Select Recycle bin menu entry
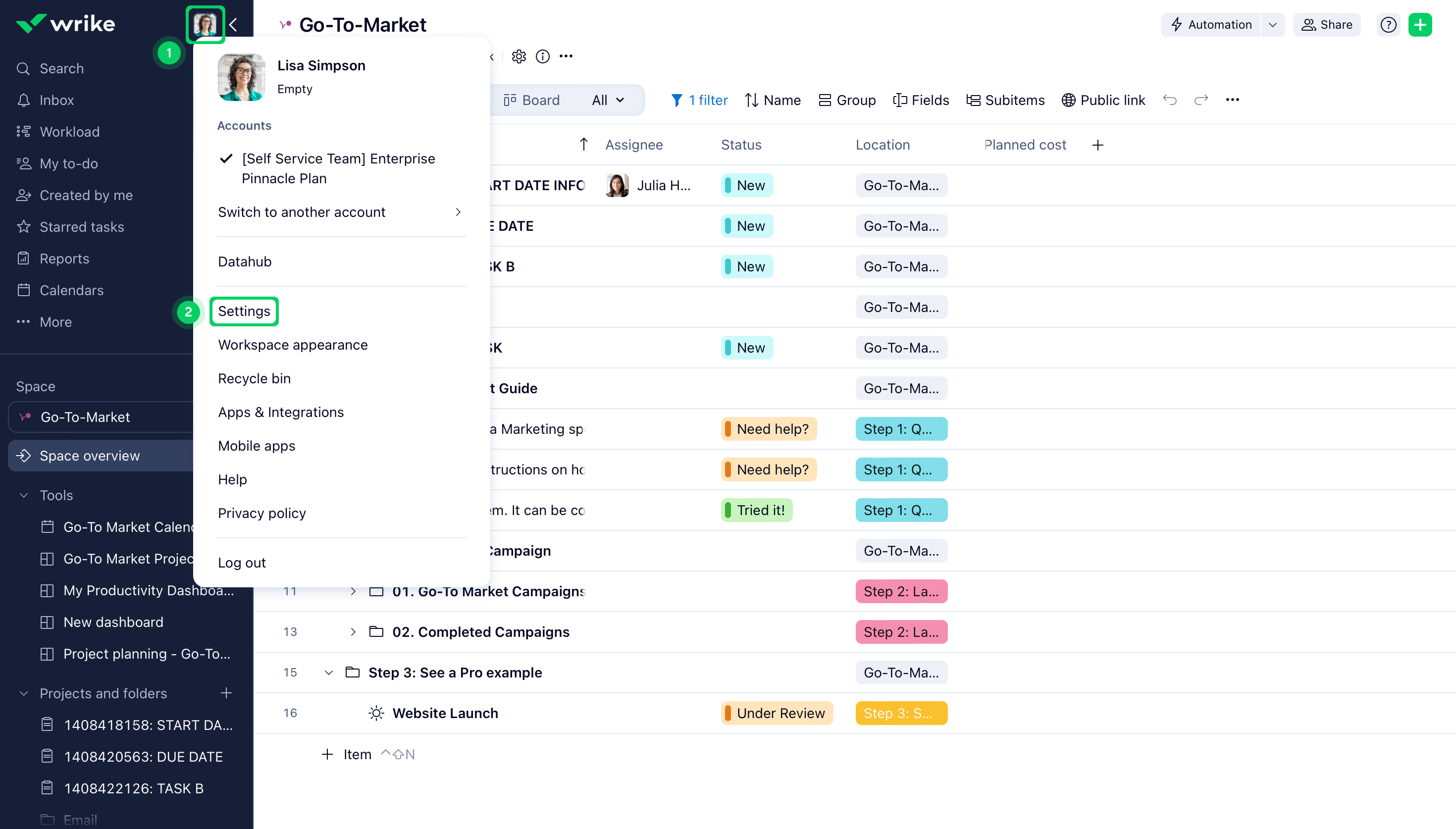The image size is (1456, 829). tap(254, 378)
